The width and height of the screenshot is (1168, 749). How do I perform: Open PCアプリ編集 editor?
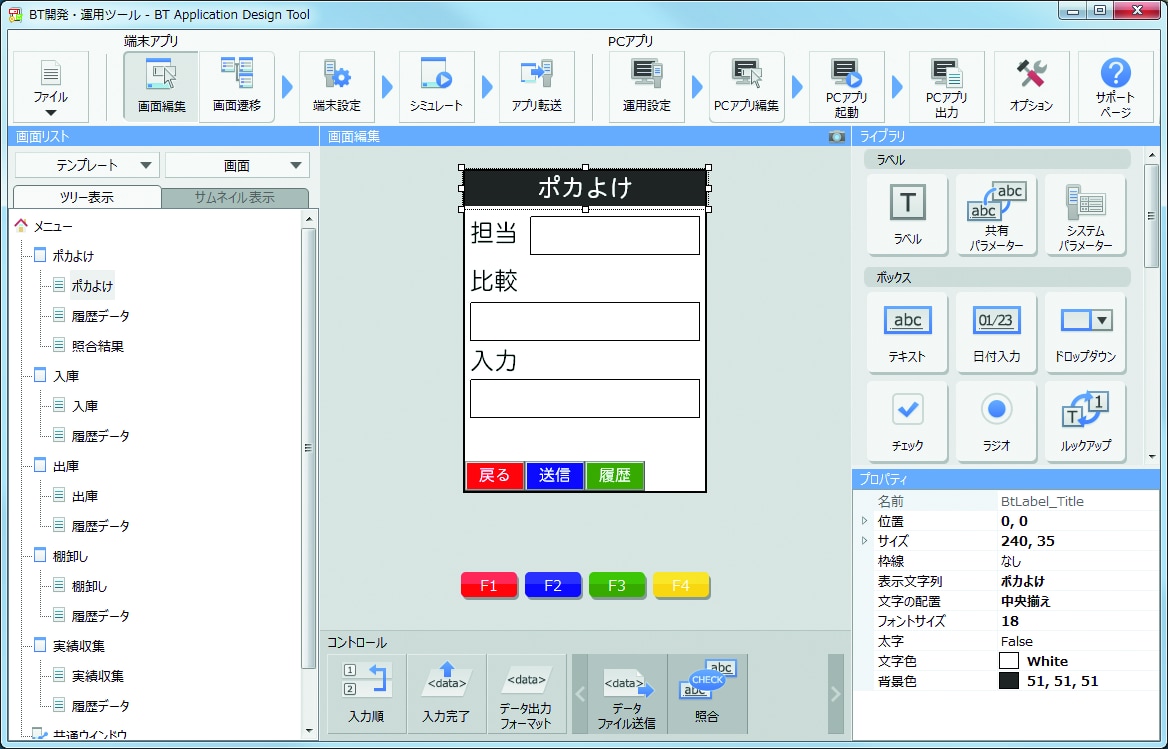point(746,86)
